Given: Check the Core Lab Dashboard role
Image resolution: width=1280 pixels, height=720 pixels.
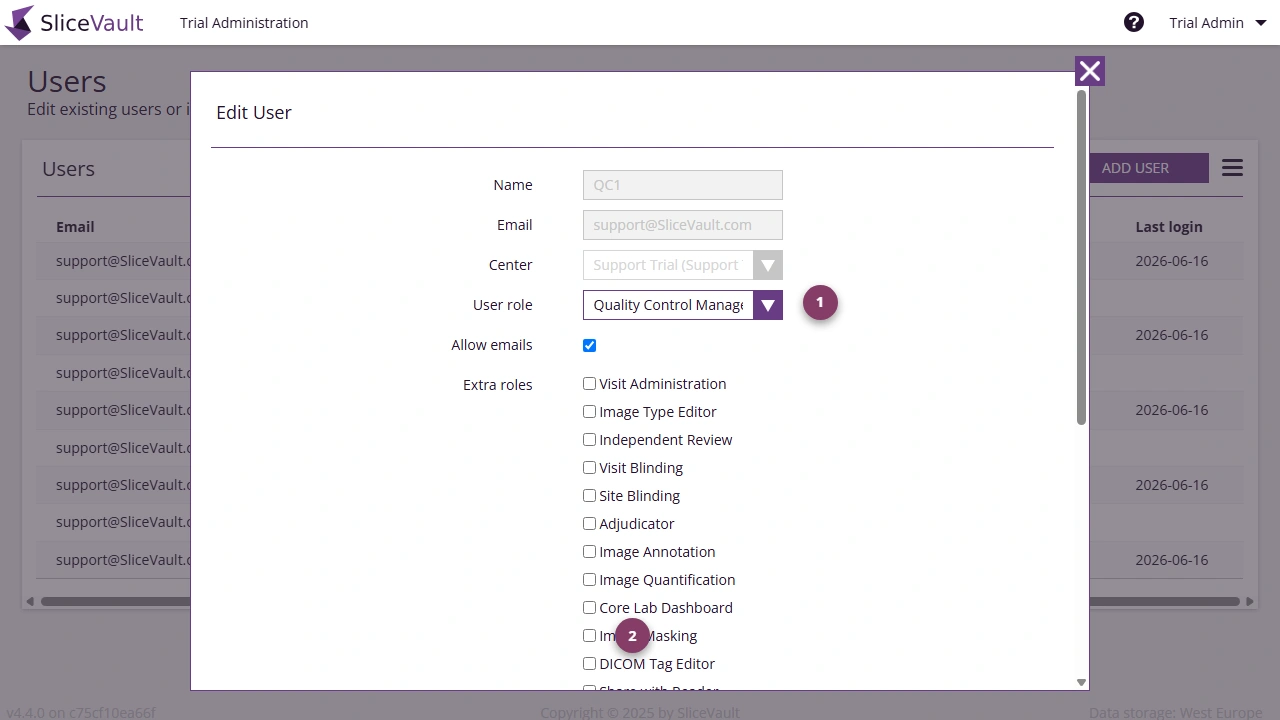Looking at the screenshot, I should click(x=589, y=608).
